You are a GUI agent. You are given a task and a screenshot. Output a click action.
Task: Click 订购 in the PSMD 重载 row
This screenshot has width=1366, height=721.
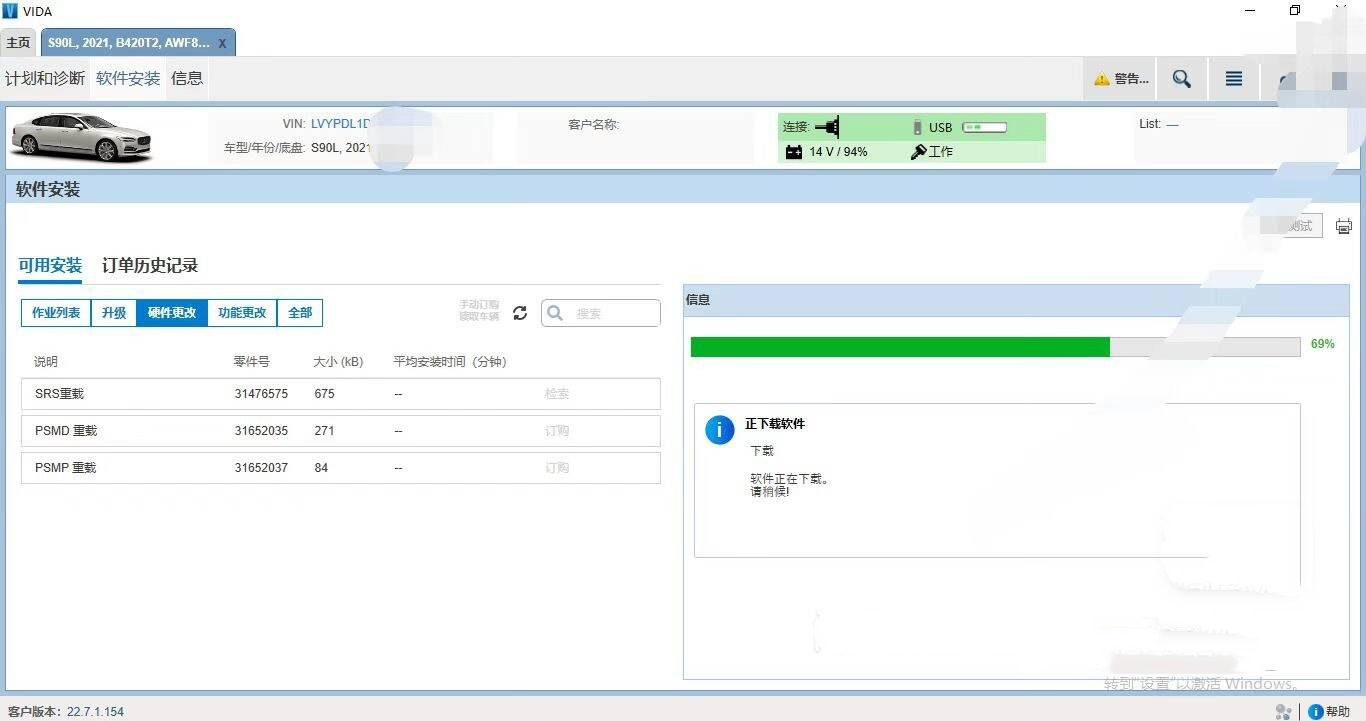(557, 431)
